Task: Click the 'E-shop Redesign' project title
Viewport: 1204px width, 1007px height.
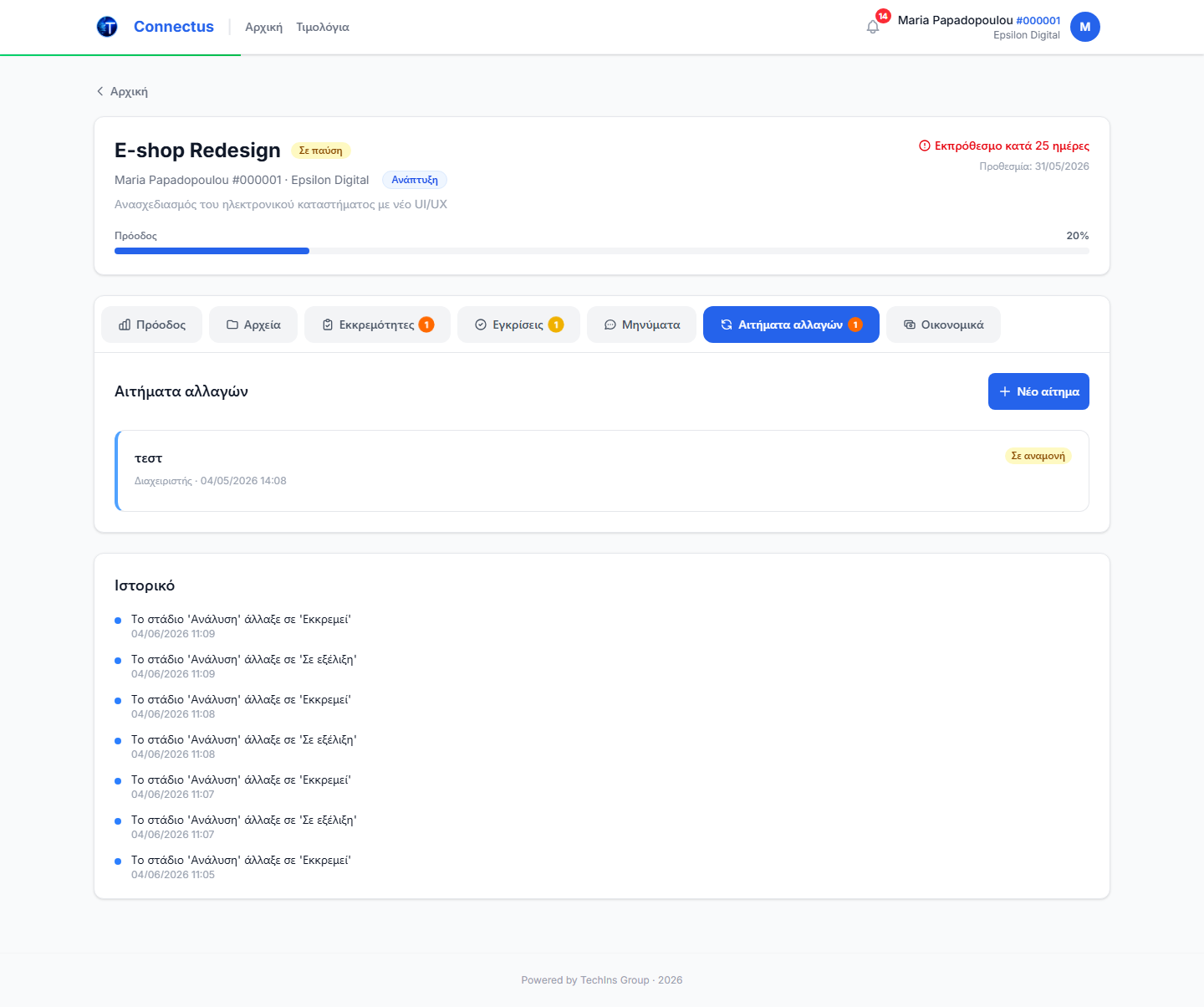Action: coord(197,151)
